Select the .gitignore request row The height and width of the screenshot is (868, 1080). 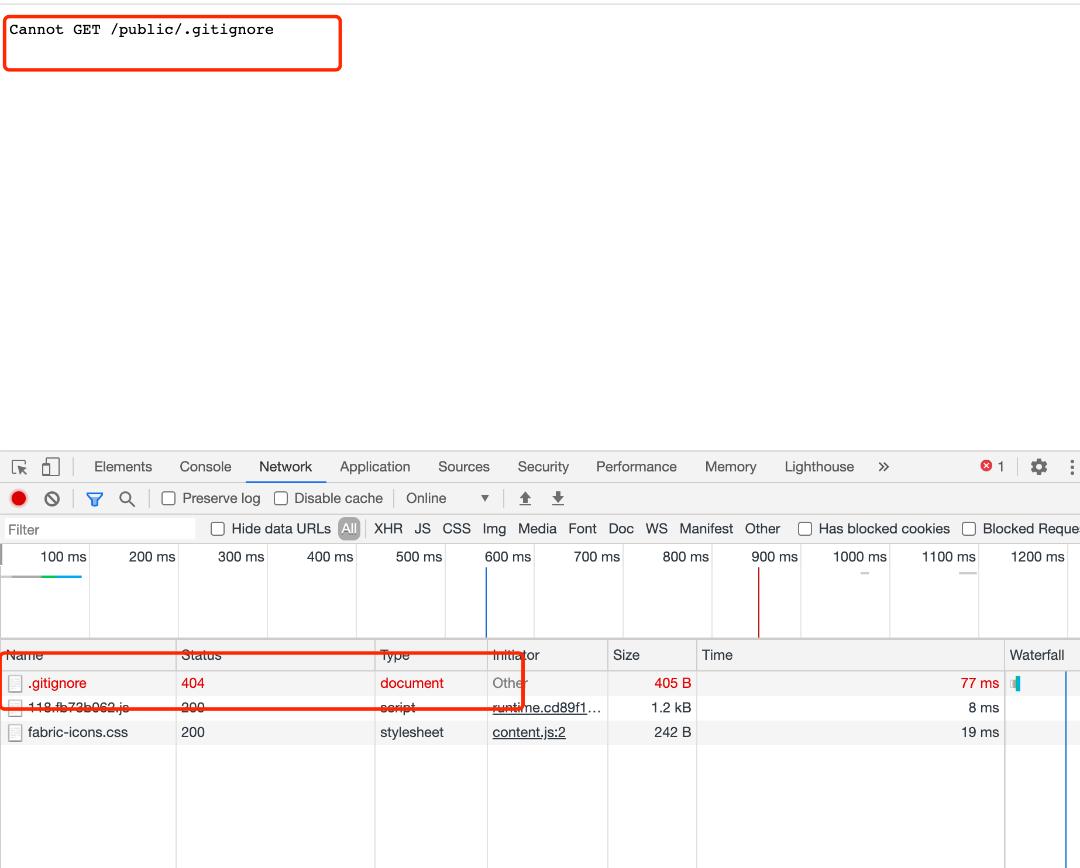[x=57, y=683]
